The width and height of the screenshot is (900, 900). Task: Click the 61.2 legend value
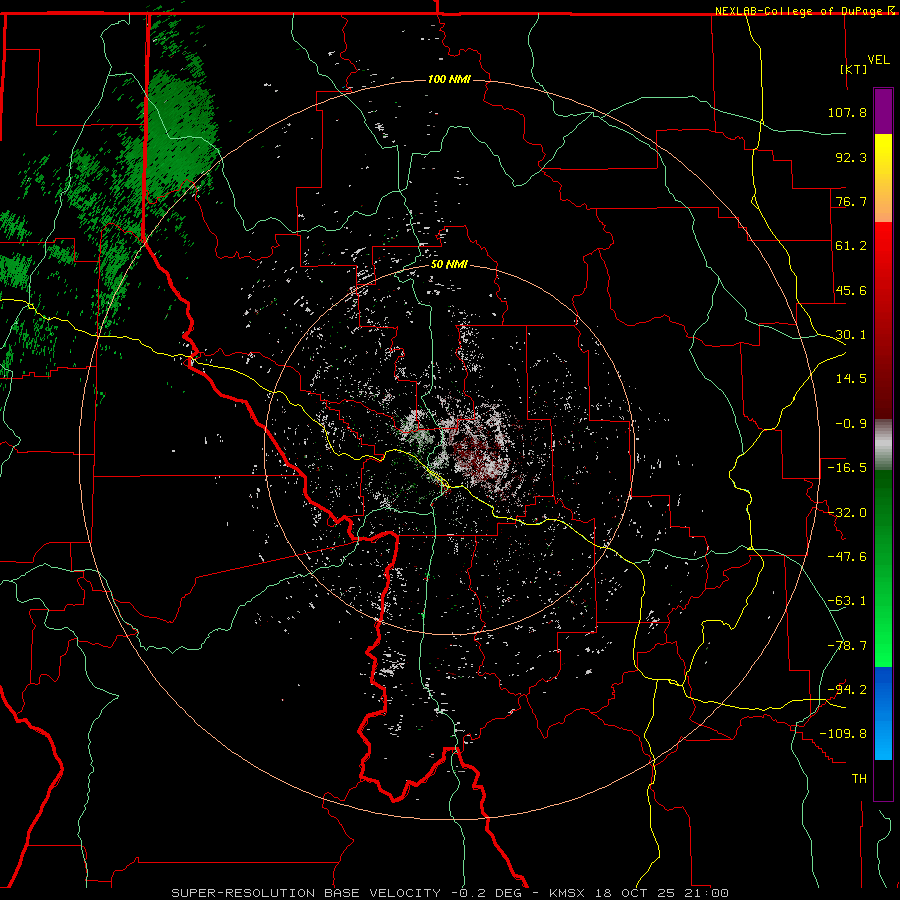[x=851, y=246]
